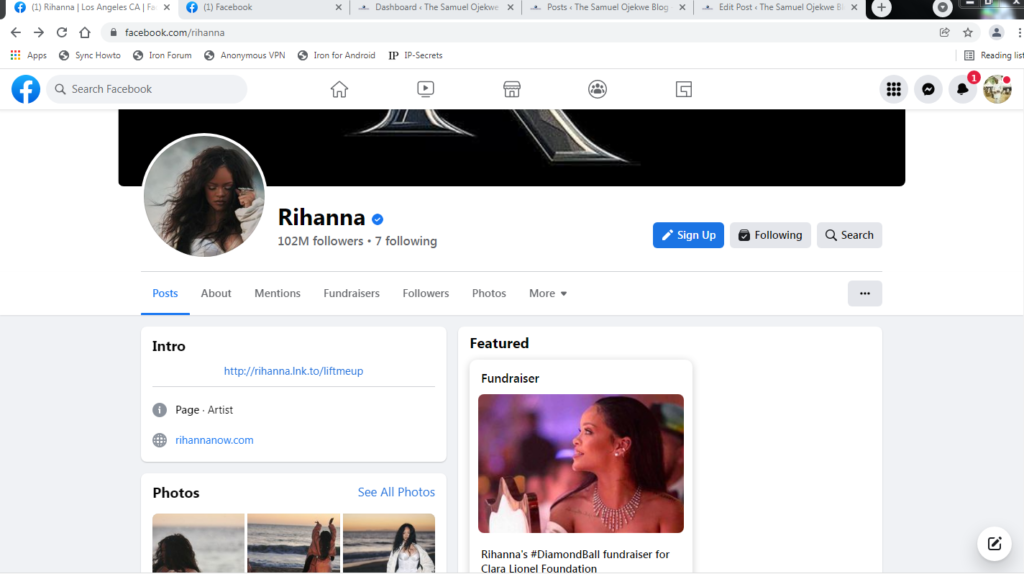Open Rihanna's profile picture

(204, 195)
